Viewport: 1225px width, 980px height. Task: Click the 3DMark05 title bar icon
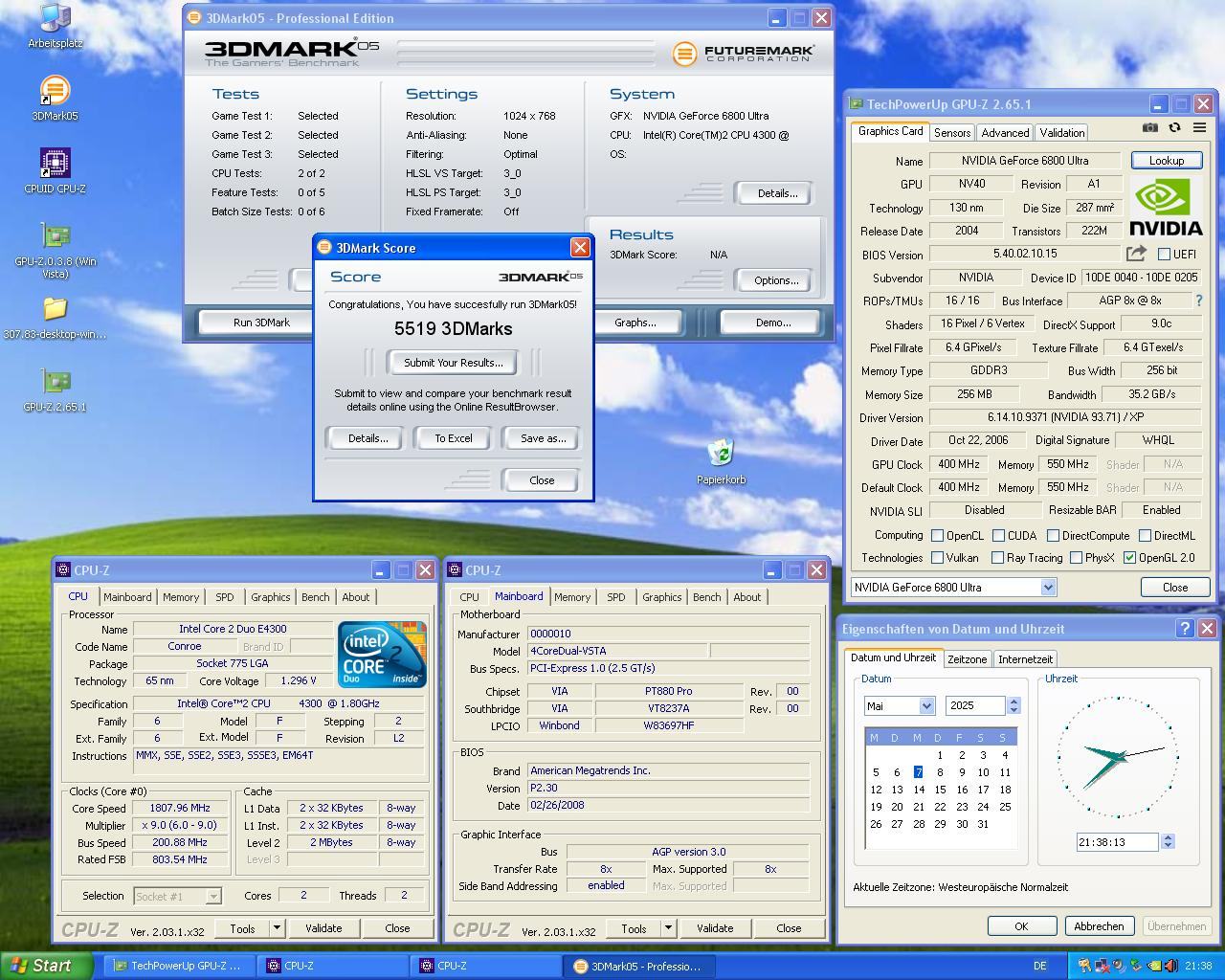coord(194,17)
